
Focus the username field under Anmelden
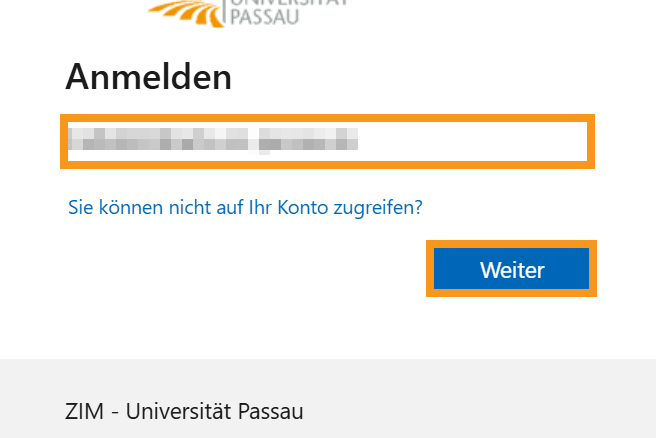328,141
